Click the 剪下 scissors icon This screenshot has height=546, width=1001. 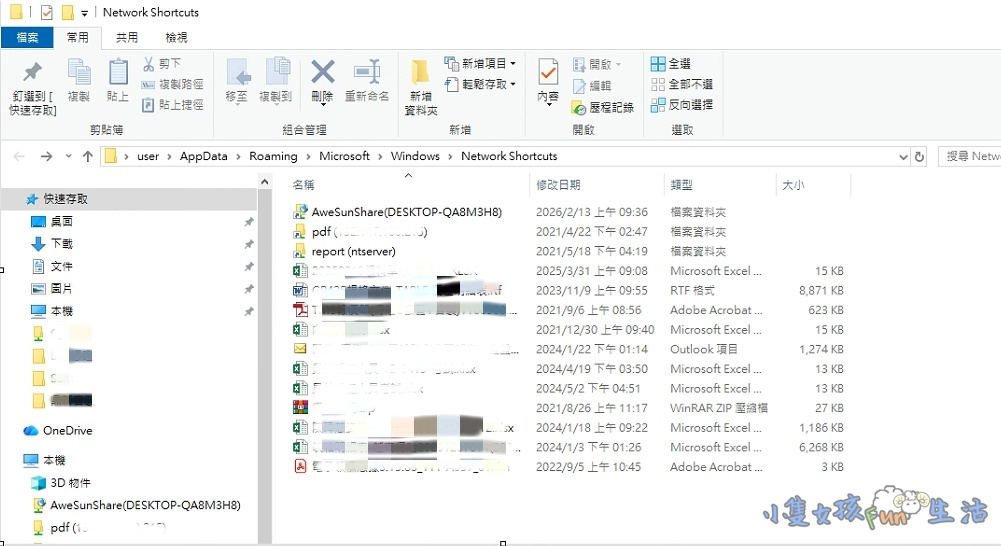(149, 64)
